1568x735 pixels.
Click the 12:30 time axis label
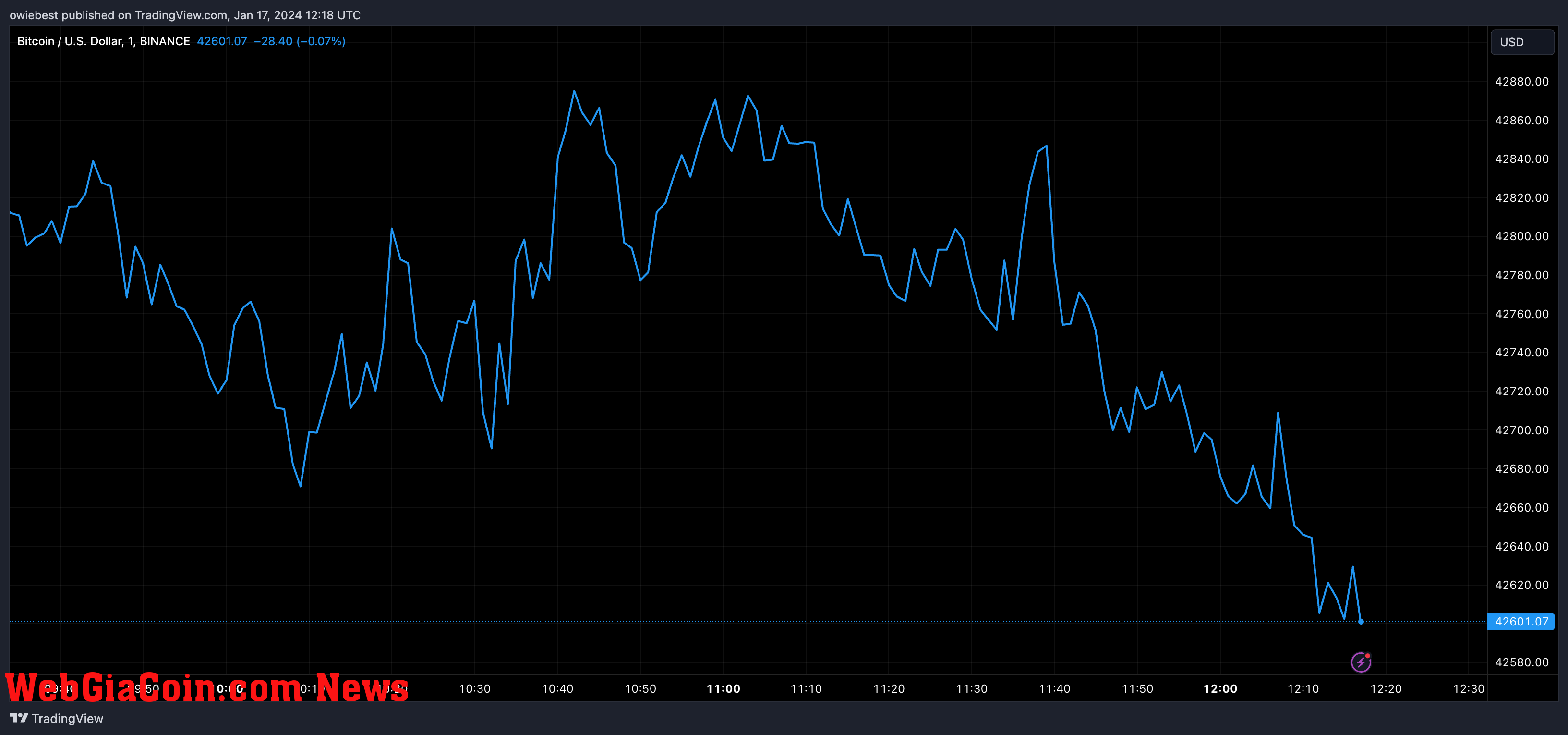pos(1468,689)
